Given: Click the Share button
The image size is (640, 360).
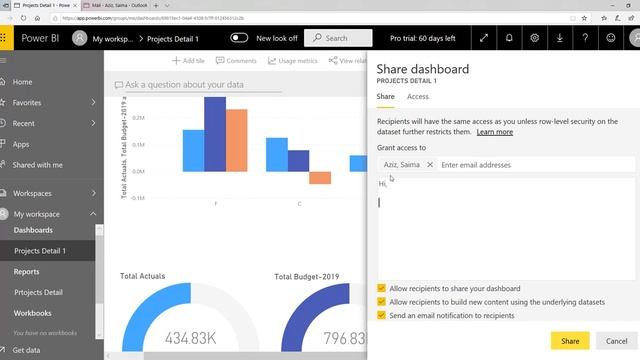Looking at the screenshot, I should pyautogui.click(x=570, y=341).
